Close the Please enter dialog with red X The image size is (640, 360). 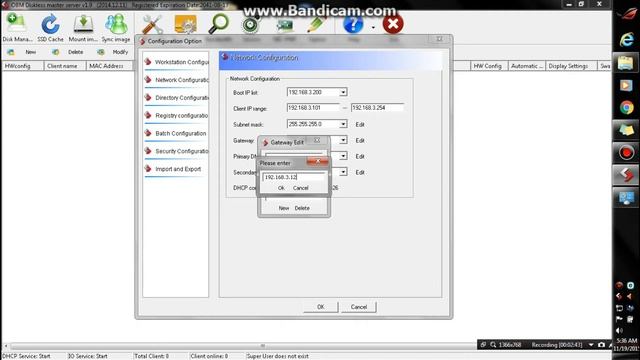click(x=318, y=162)
